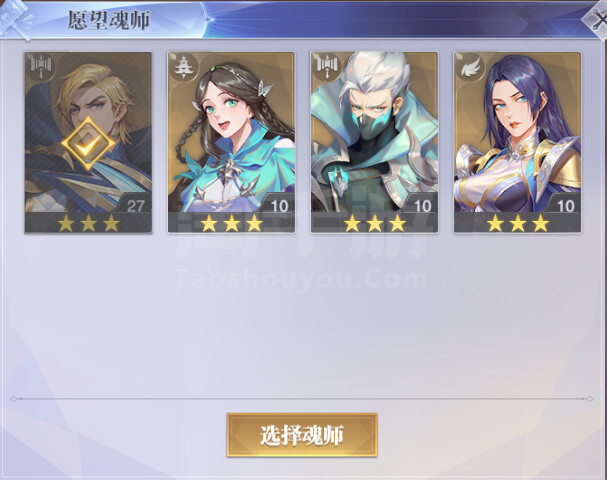Click the hammer icon beside 愿望魂师 title

coord(16,19)
